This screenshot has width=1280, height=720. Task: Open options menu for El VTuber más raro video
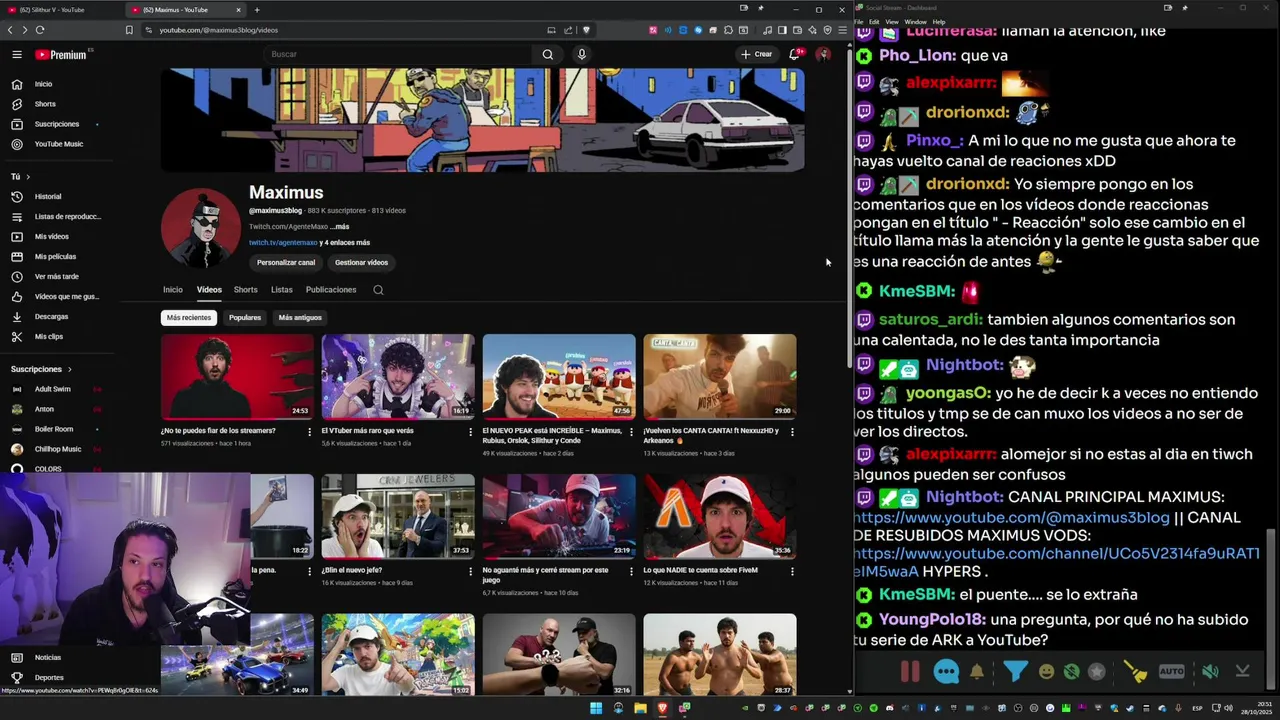coord(470,432)
